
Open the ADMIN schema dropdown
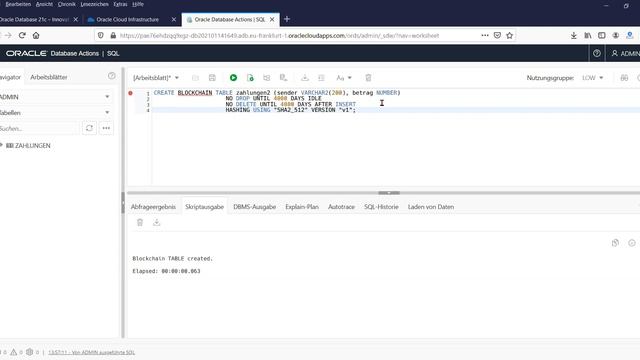click(x=55, y=97)
